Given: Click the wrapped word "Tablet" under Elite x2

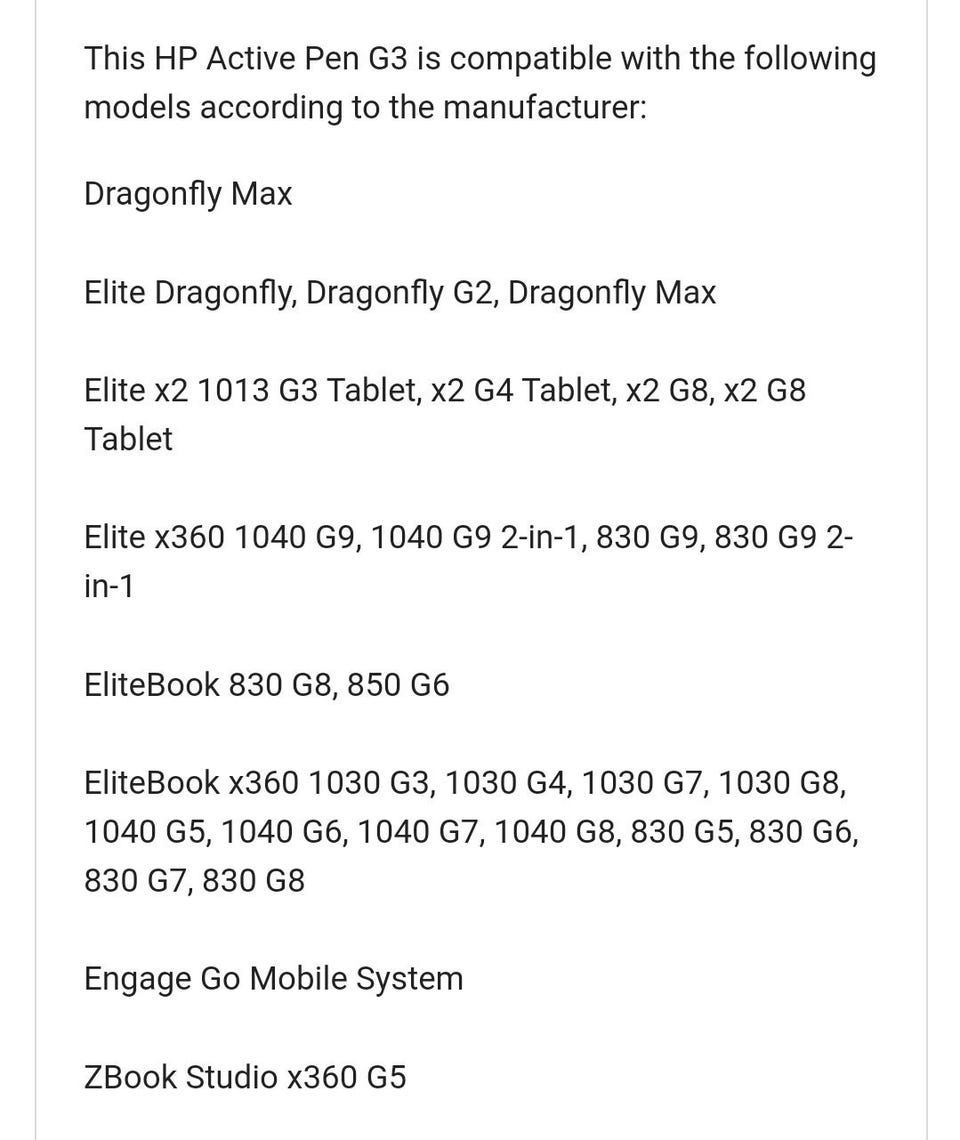Looking at the screenshot, I should coord(128,439).
